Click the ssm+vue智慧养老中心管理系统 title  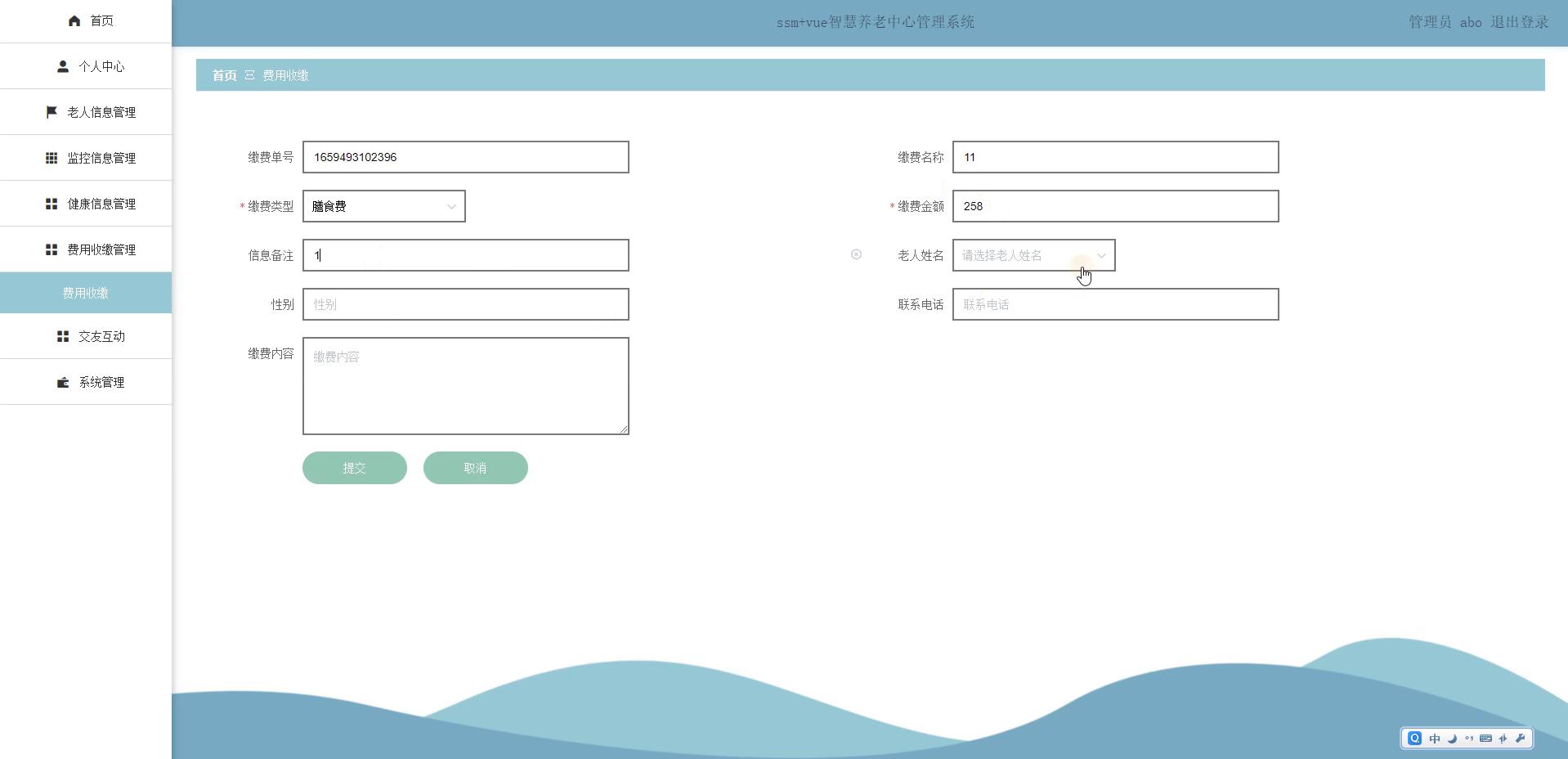pyautogui.click(x=876, y=22)
